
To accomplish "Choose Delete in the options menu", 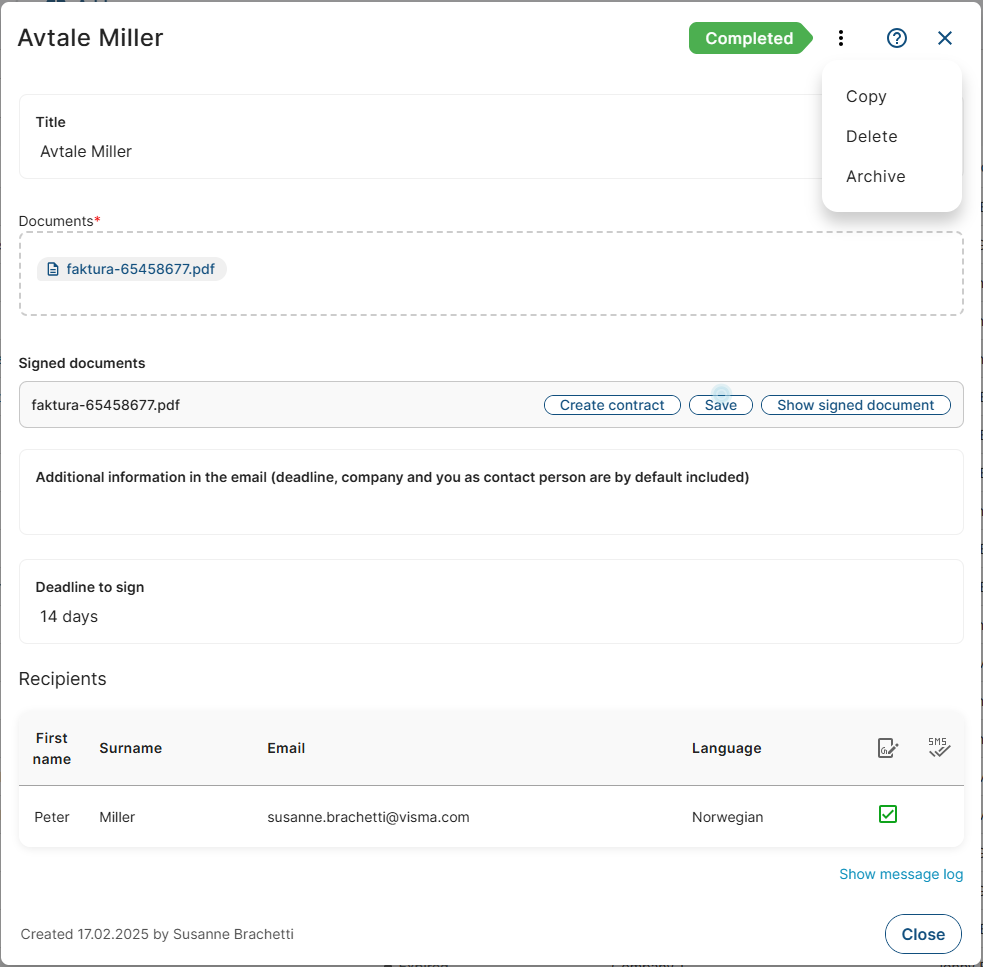I will coord(871,136).
